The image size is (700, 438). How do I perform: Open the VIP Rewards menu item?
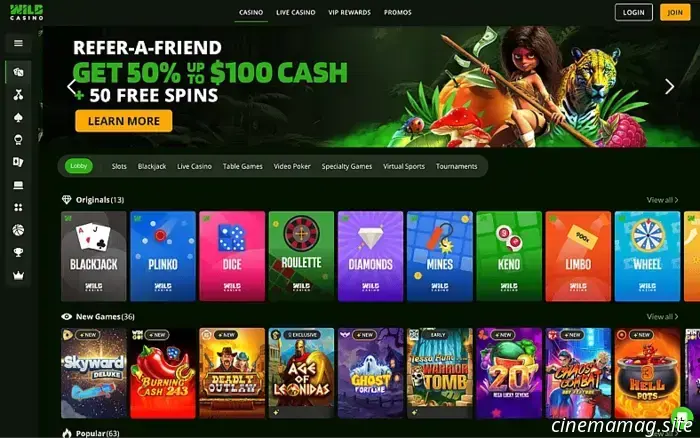click(x=350, y=13)
